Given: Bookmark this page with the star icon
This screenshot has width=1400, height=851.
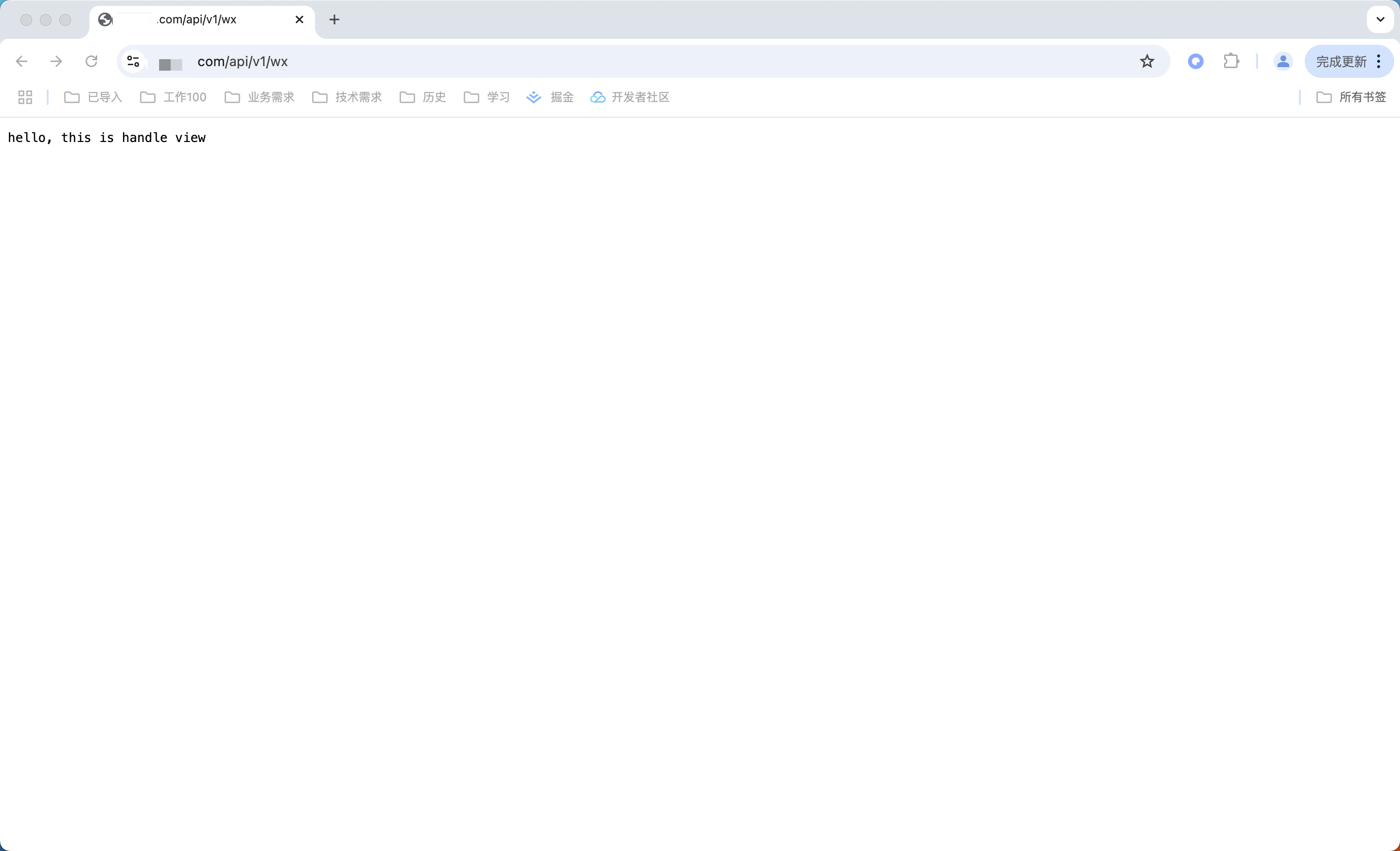Looking at the screenshot, I should coord(1147,61).
